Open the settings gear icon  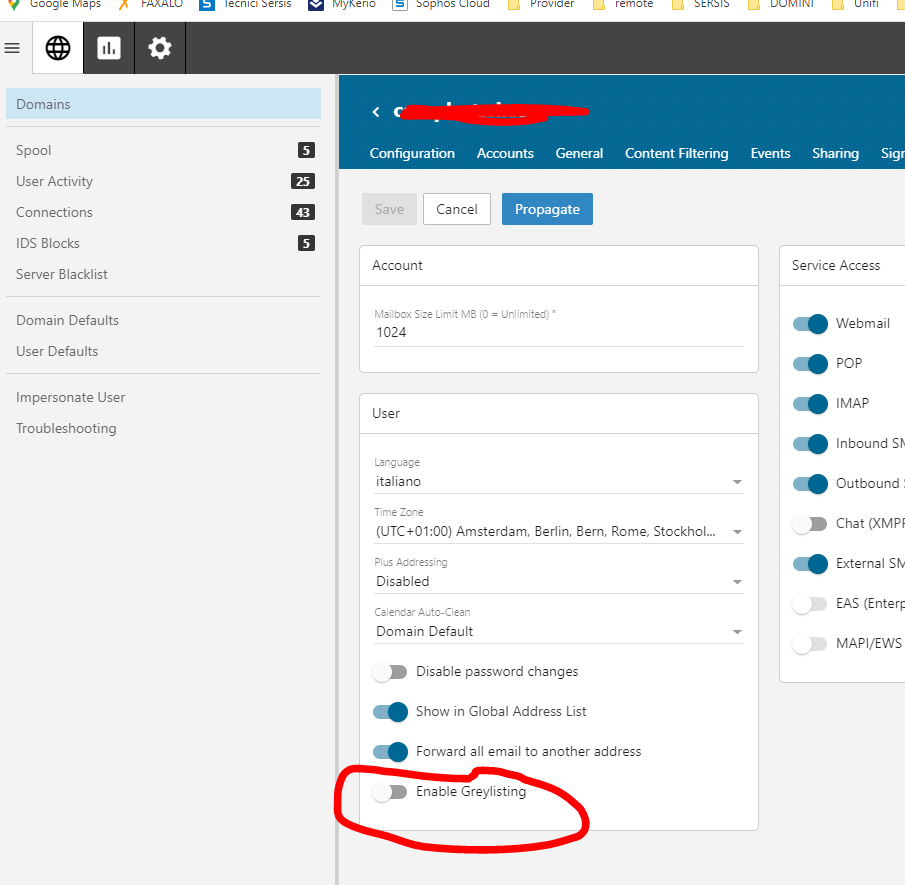coord(160,48)
